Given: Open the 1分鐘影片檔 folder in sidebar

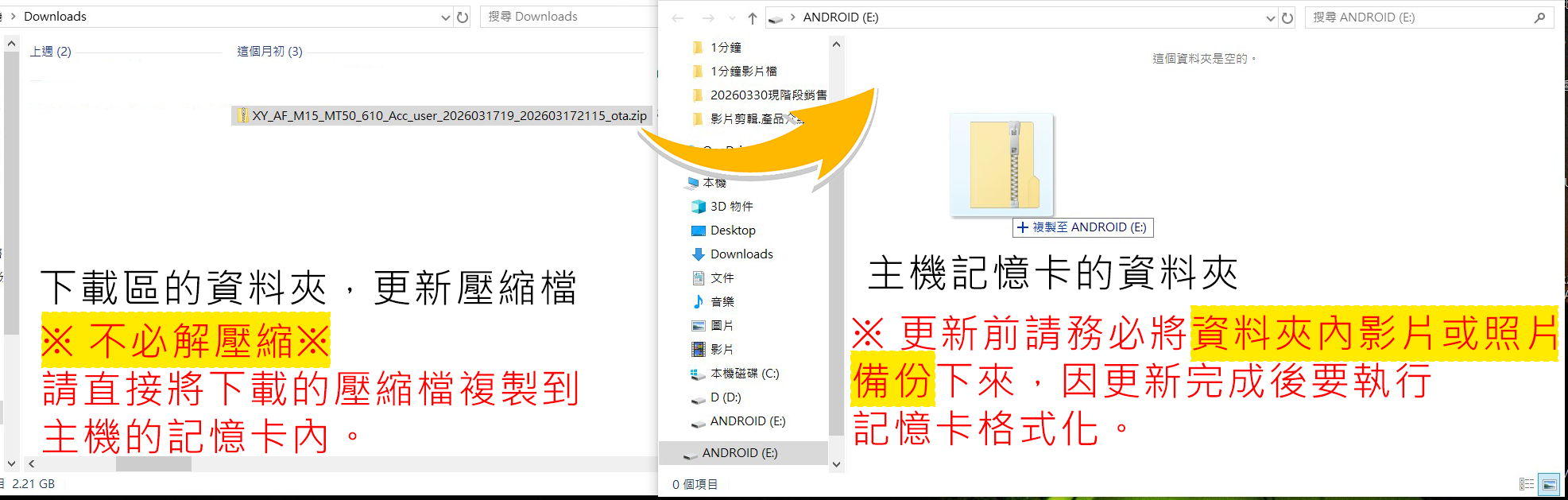Looking at the screenshot, I should pyautogui.click(x=743, y=72).
